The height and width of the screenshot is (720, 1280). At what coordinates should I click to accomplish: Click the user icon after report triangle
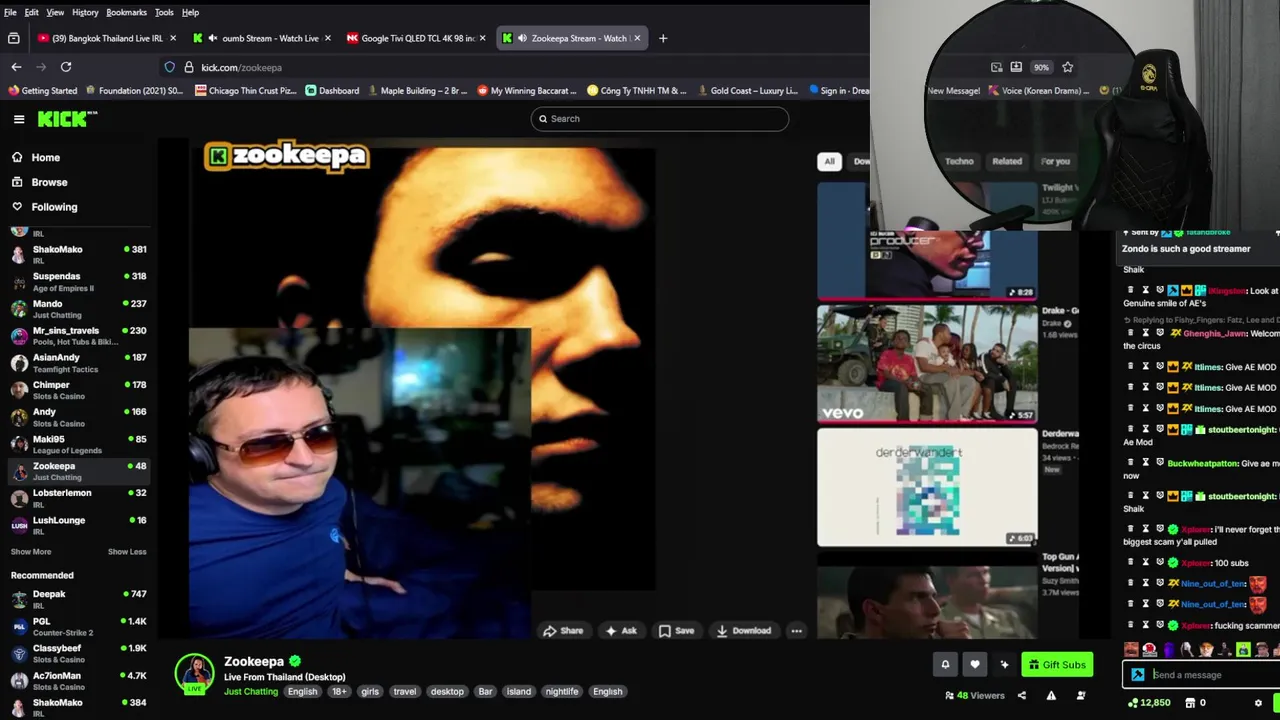(1081, 695)
